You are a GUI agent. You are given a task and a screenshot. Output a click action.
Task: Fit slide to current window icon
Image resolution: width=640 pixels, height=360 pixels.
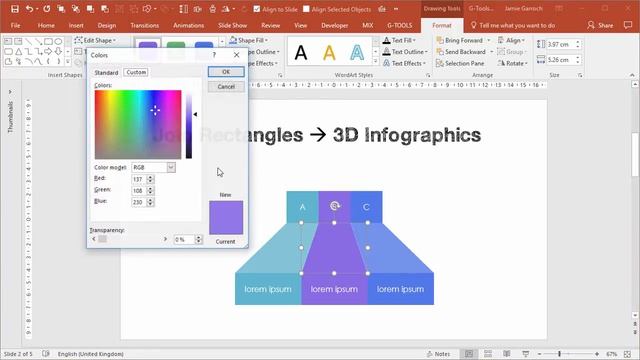click(x=627, y=354)
